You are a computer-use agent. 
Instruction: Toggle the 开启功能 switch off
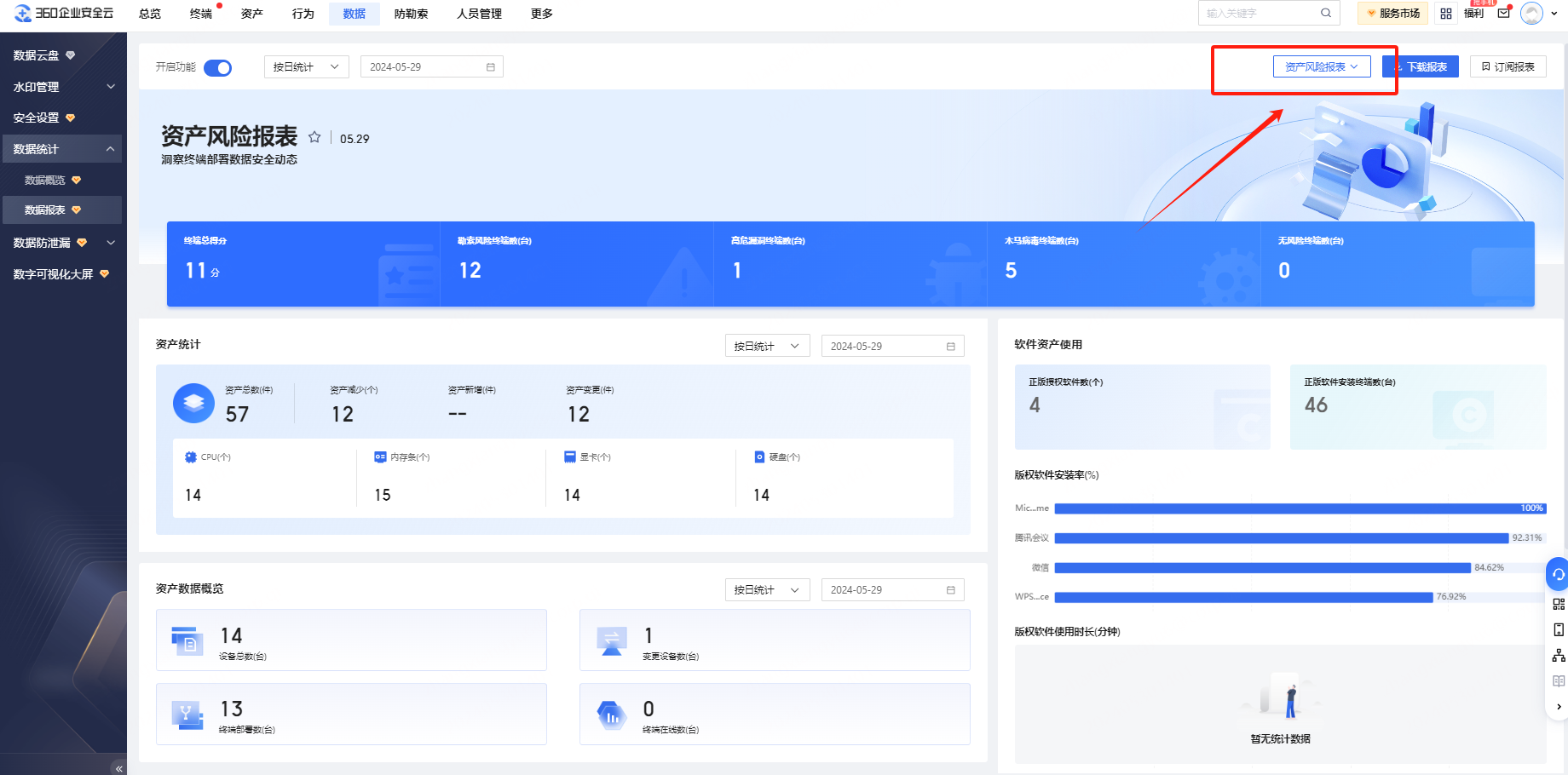click(x=218, y=67)
